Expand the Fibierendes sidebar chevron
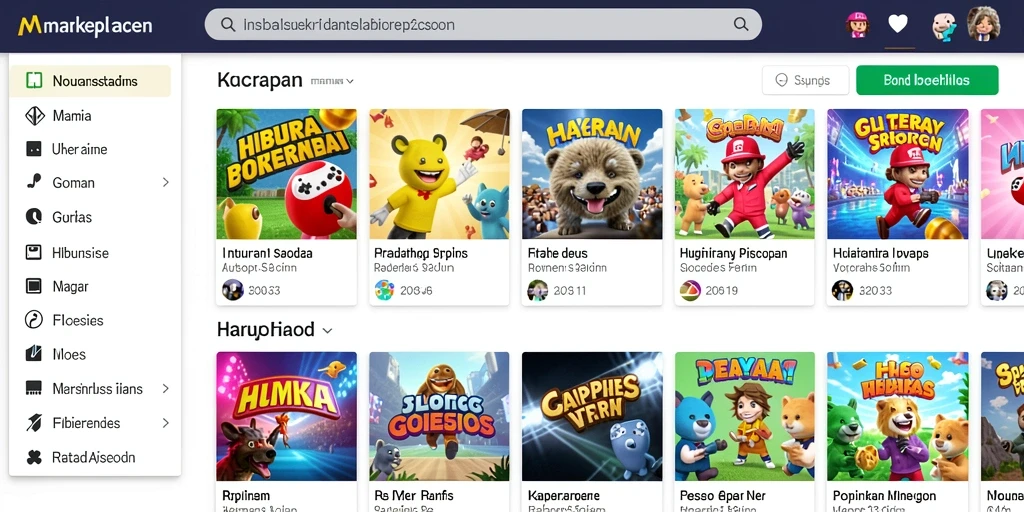Image resolution: width=1024 pixels, height=512 pixels. click(x=166, y=423)
